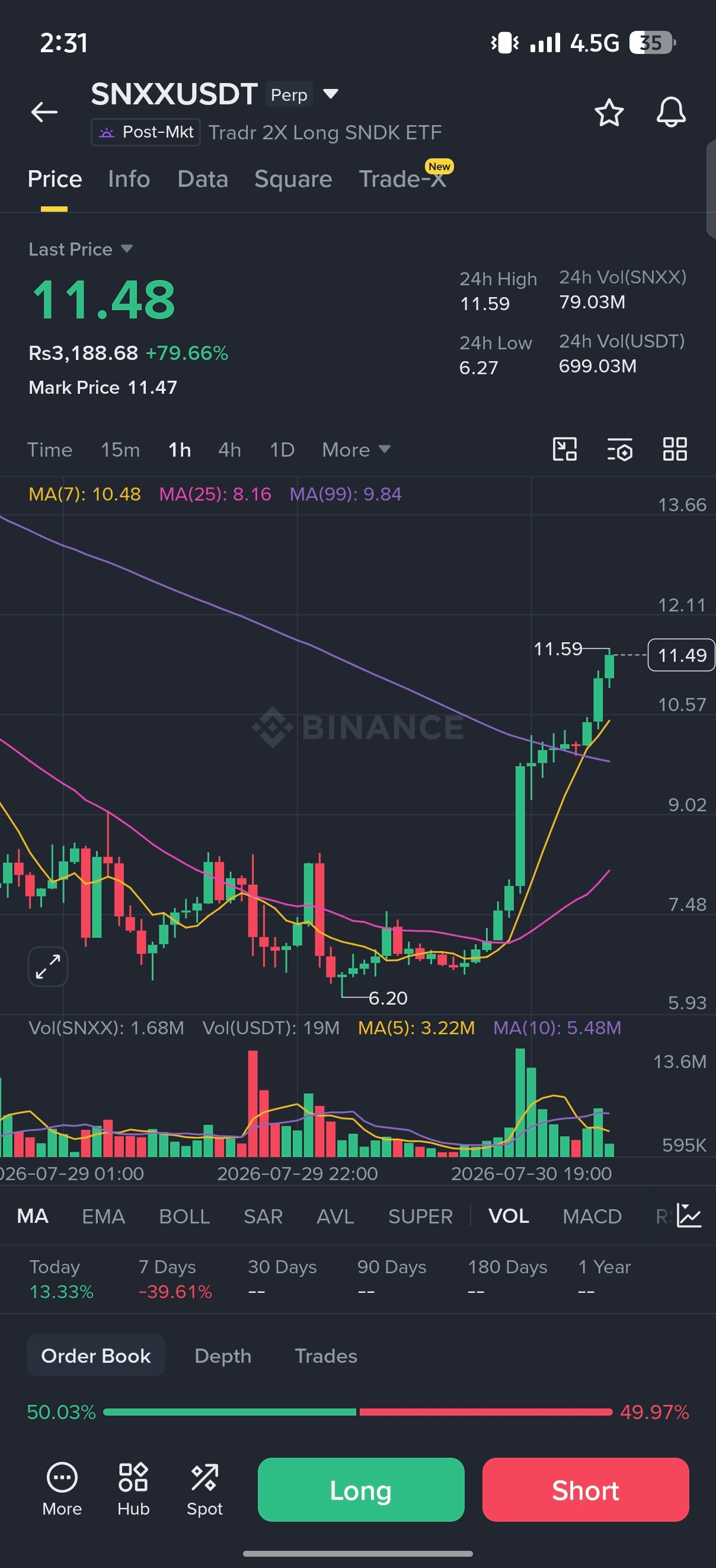Tap the side edge panel handle
716x1568 pixels.
[711, 189]
